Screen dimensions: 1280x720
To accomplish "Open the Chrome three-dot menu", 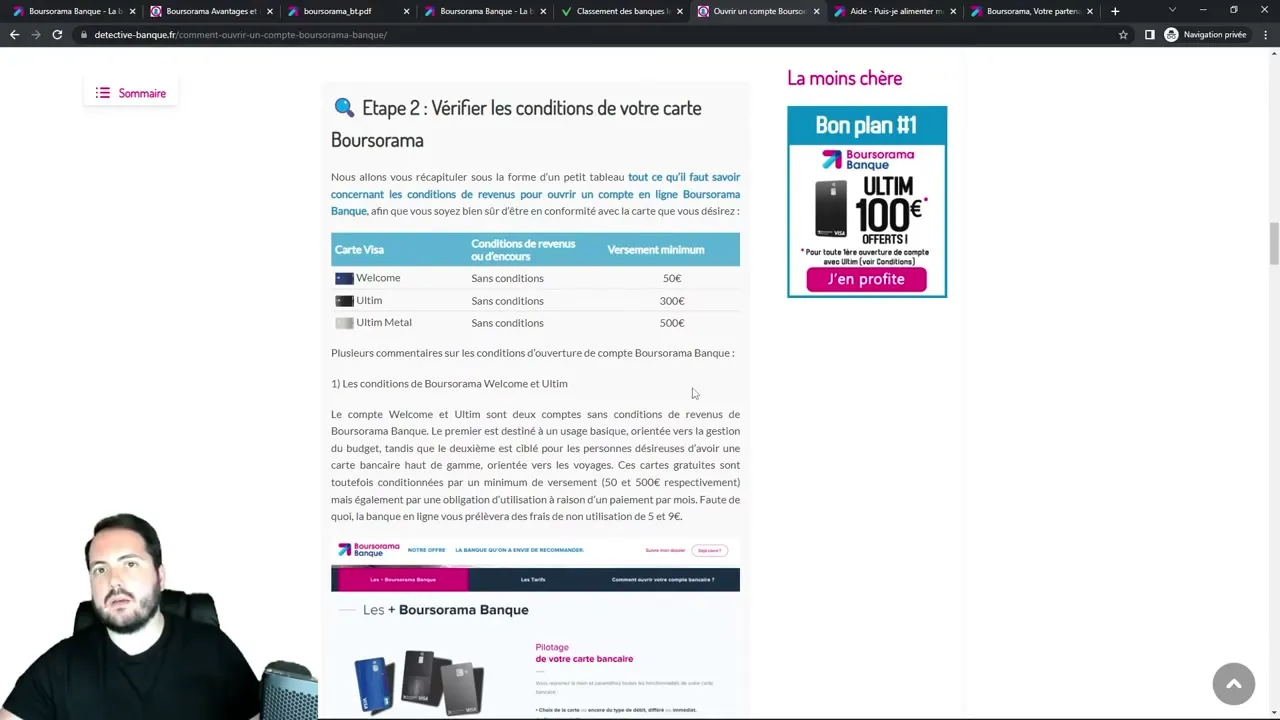I will tap(1265, 35).
